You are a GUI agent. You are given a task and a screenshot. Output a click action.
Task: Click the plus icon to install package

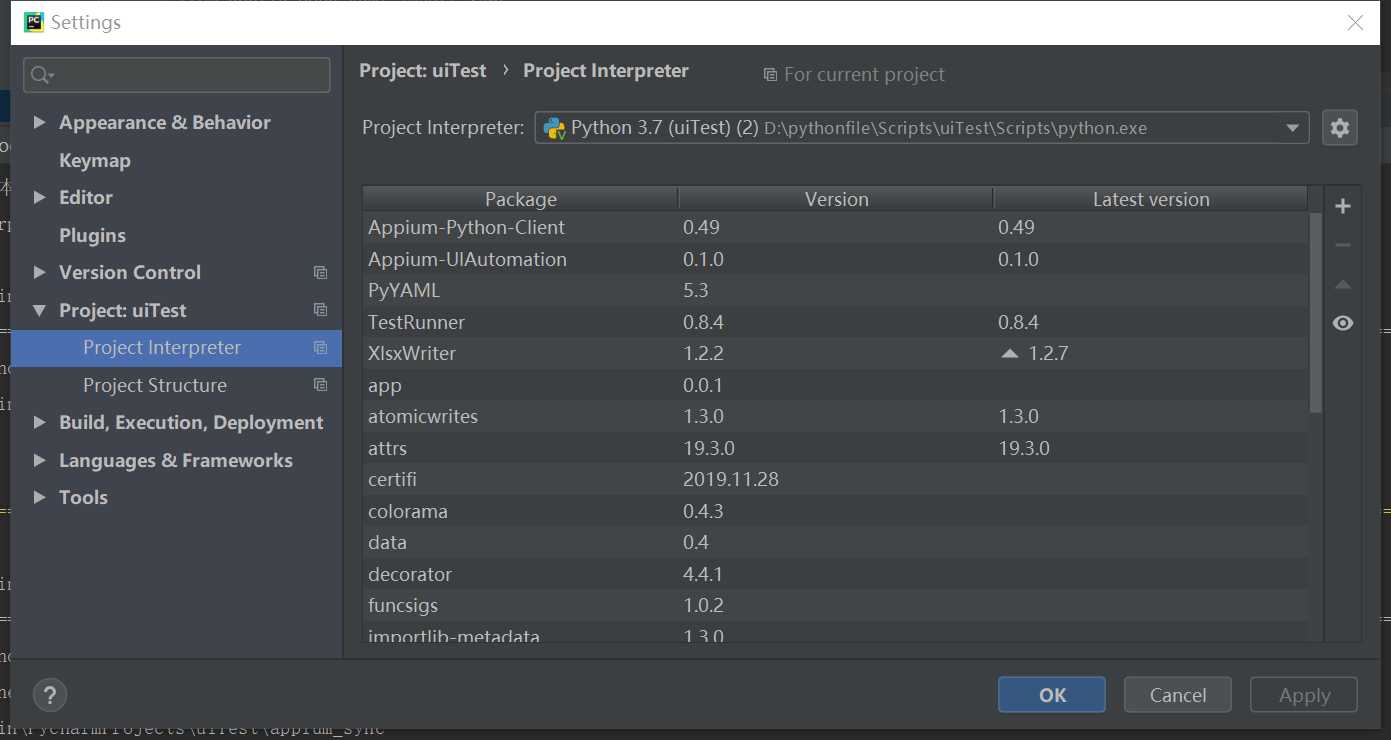click(1343, 206)
